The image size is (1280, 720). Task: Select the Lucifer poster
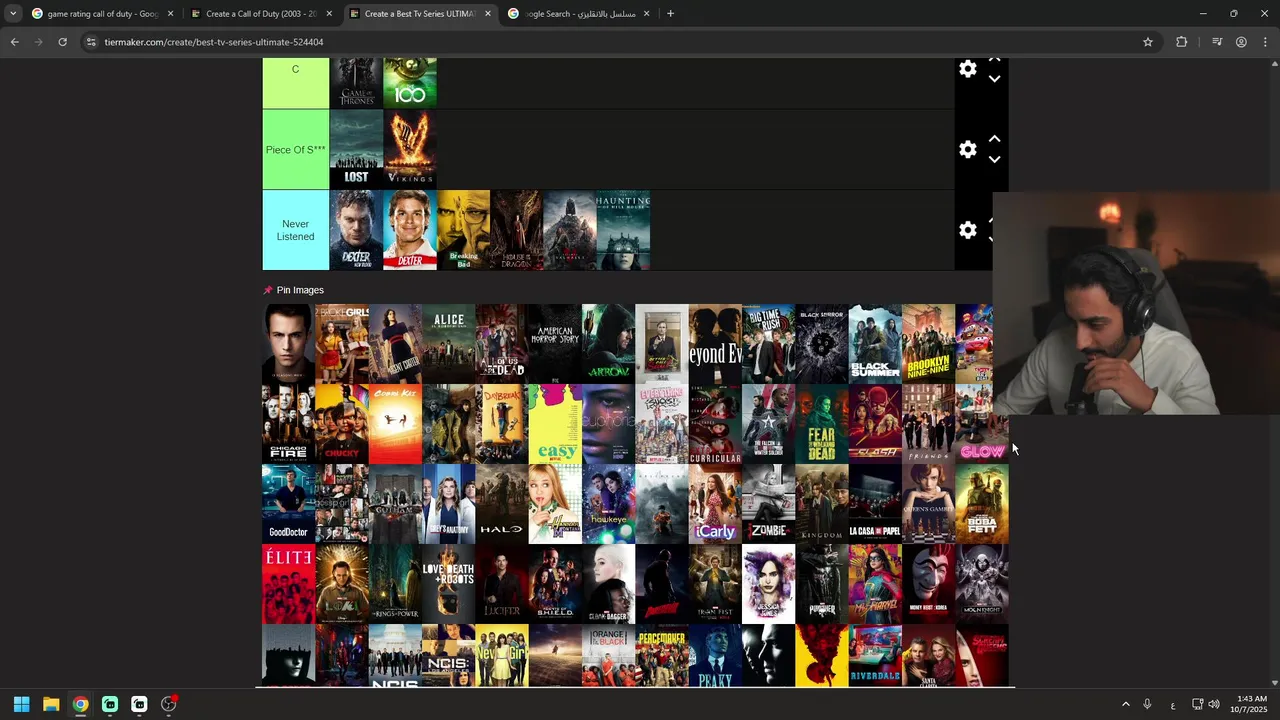coord(502,584)
